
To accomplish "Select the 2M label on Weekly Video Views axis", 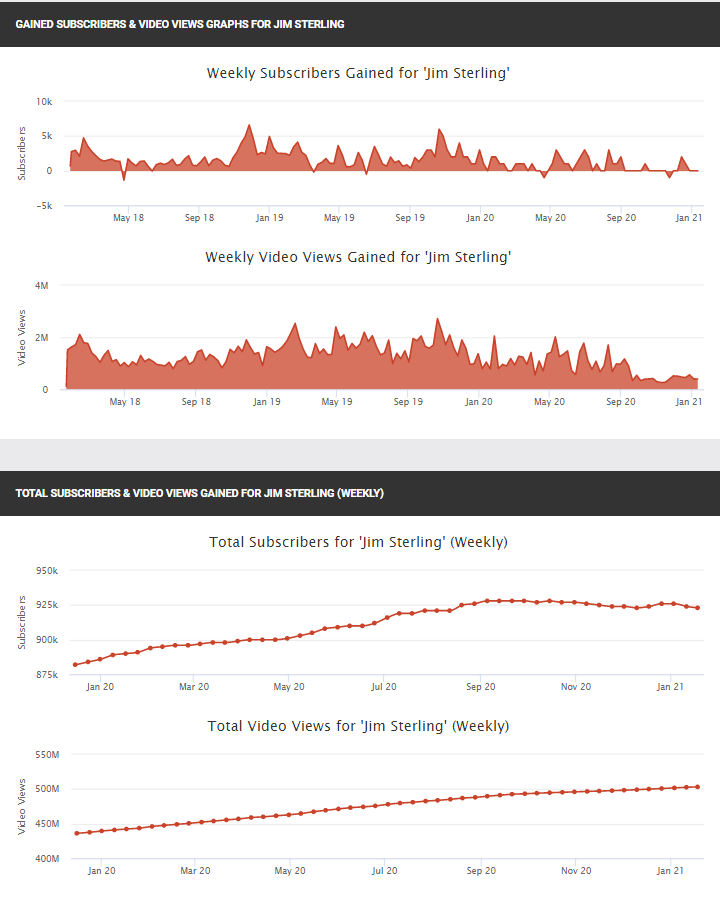I will click(x=42, y=338).
